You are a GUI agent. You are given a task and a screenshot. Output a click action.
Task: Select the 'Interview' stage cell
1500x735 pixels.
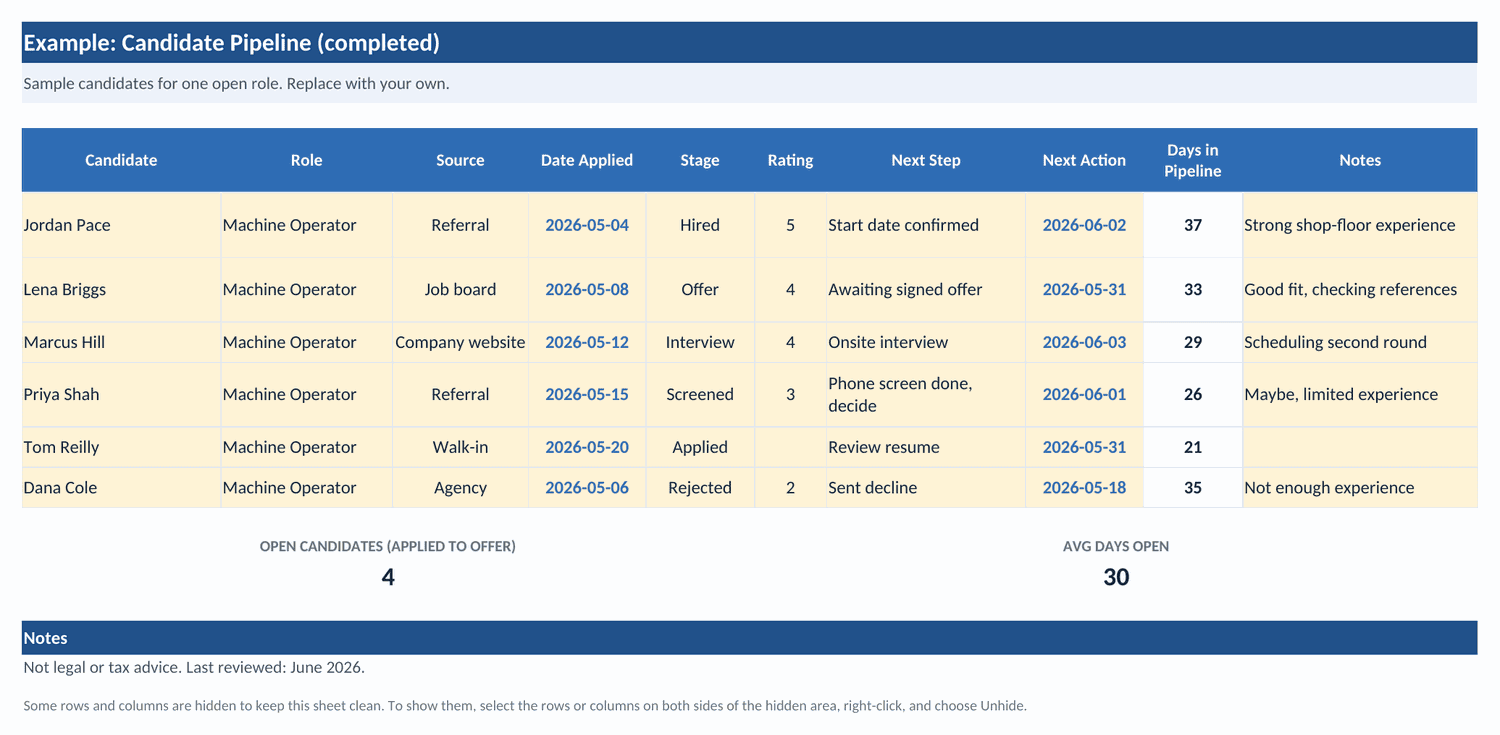(700, 342)
